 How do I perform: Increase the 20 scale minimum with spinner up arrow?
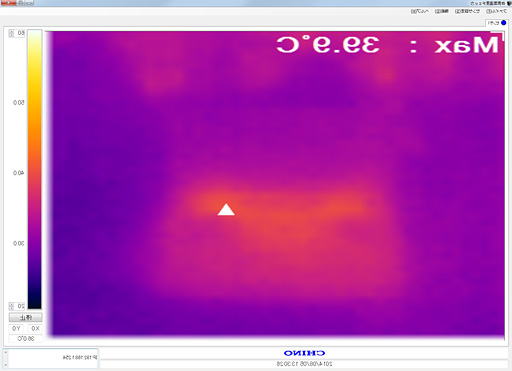point(11,304)
